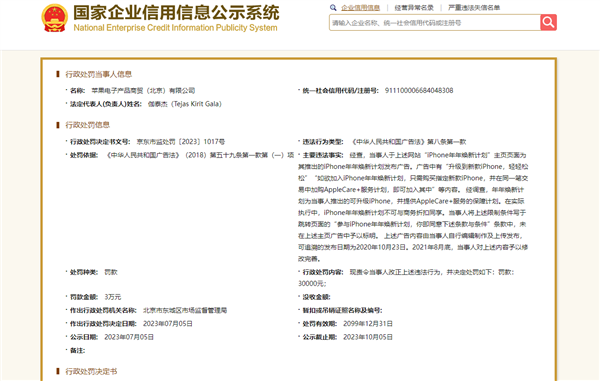Click the 处罚有效期 label
Viewport: 600px width, 381px height.
coord(320,324)
